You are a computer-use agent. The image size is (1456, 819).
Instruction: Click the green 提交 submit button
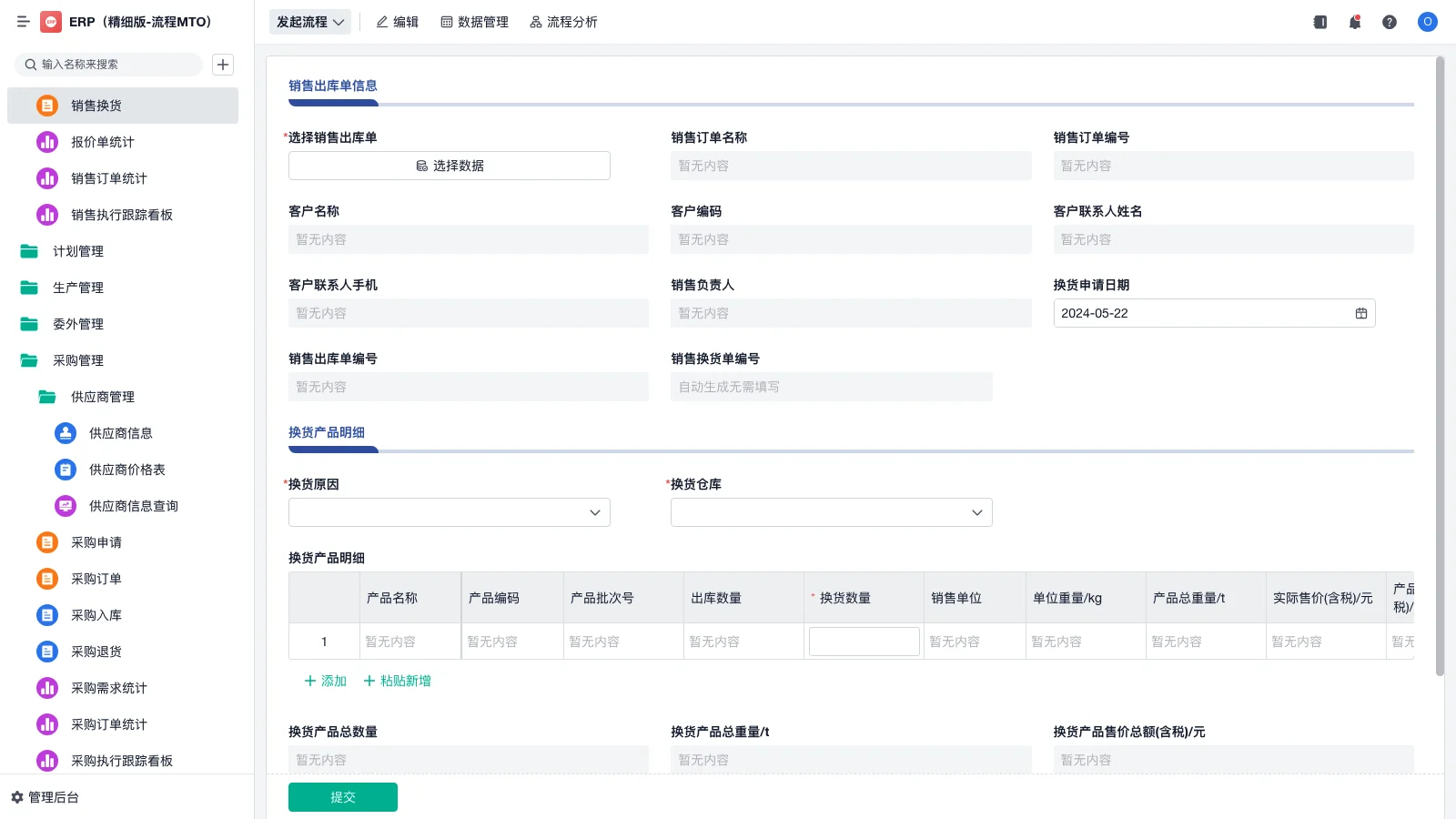(342, 796)
